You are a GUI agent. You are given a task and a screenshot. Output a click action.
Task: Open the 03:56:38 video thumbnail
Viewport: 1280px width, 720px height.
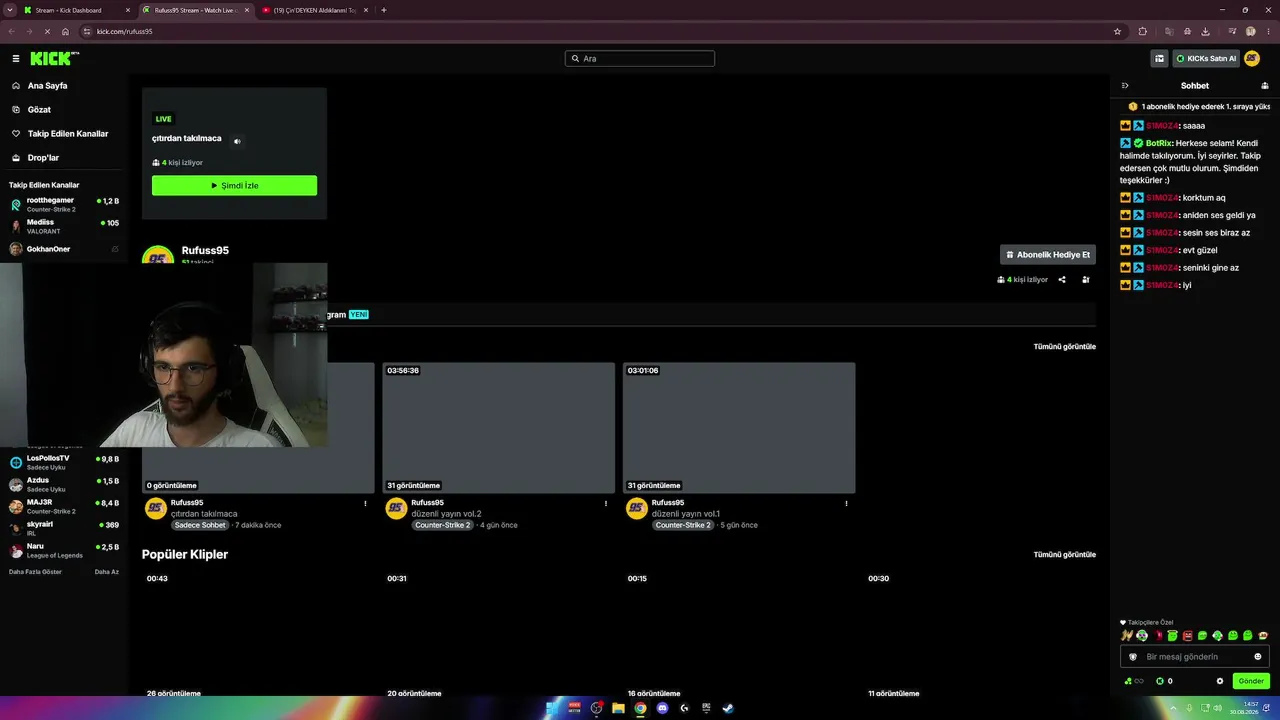point(498,428)
